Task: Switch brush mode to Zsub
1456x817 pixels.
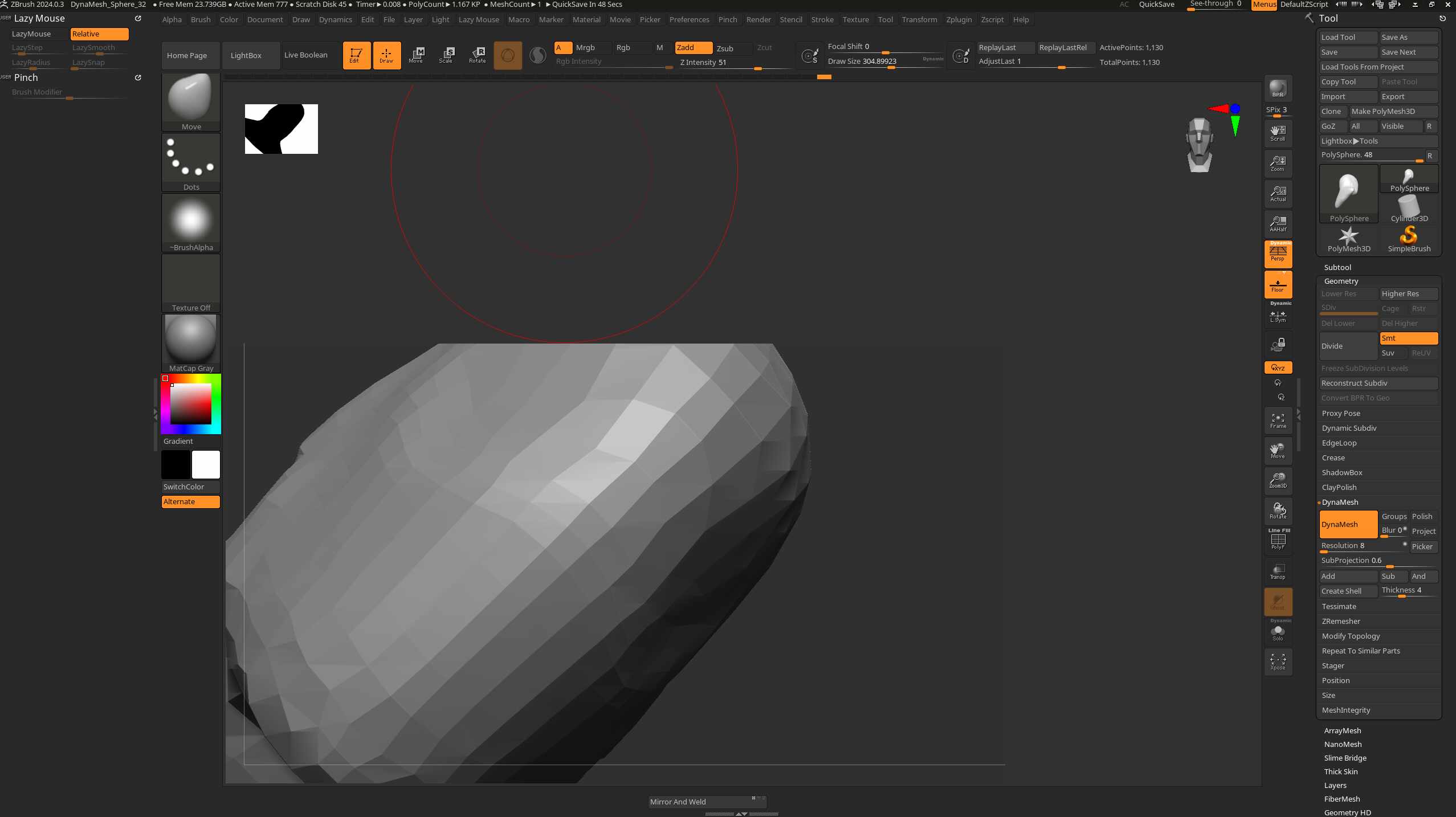Action: coord(724,48)
